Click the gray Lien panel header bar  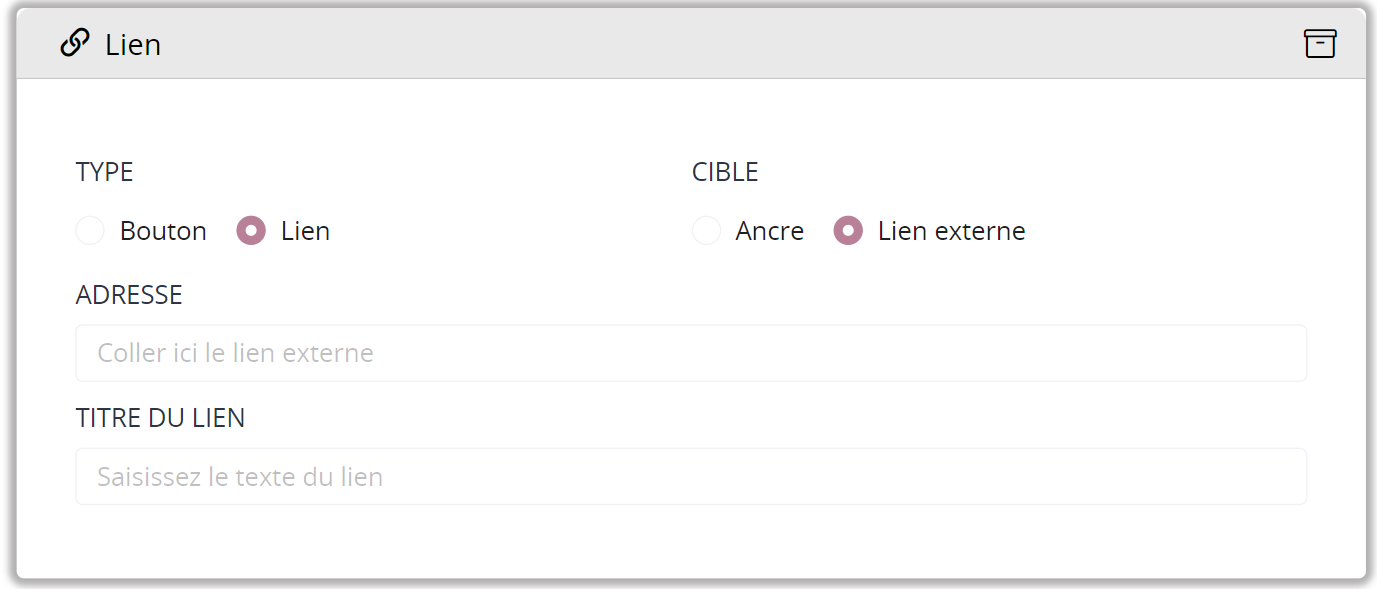[700, 44]
